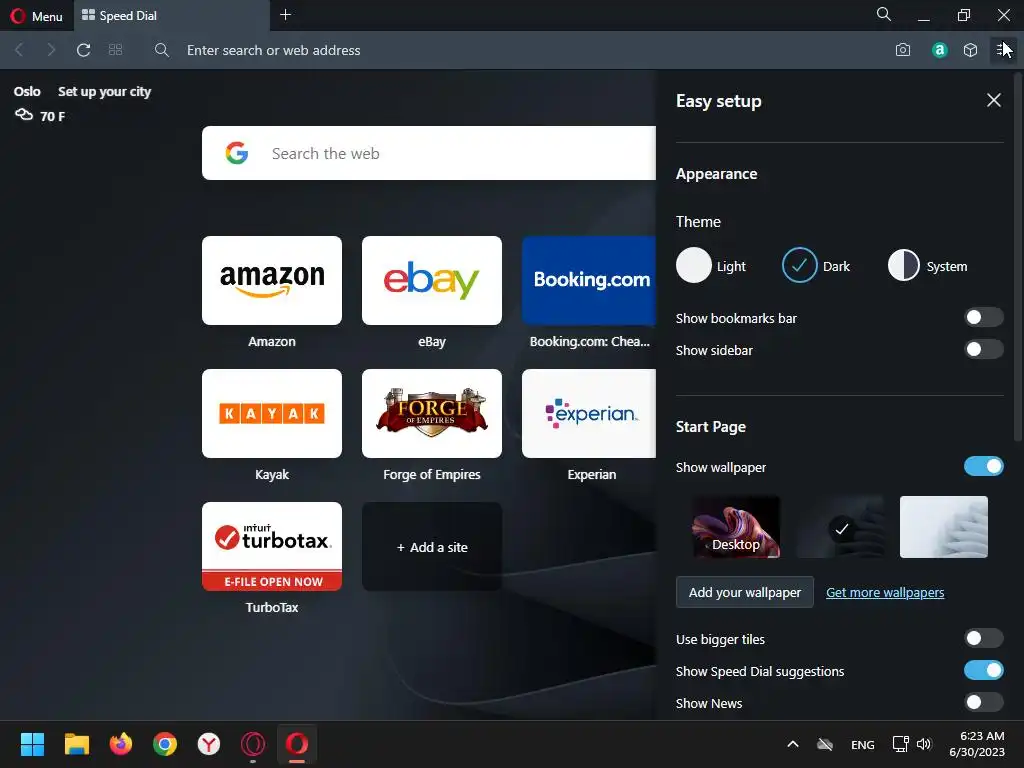The height and width of the screenshot is (768, 1024).
Task: Open the Opera Menu button
Action: [37, 16]
